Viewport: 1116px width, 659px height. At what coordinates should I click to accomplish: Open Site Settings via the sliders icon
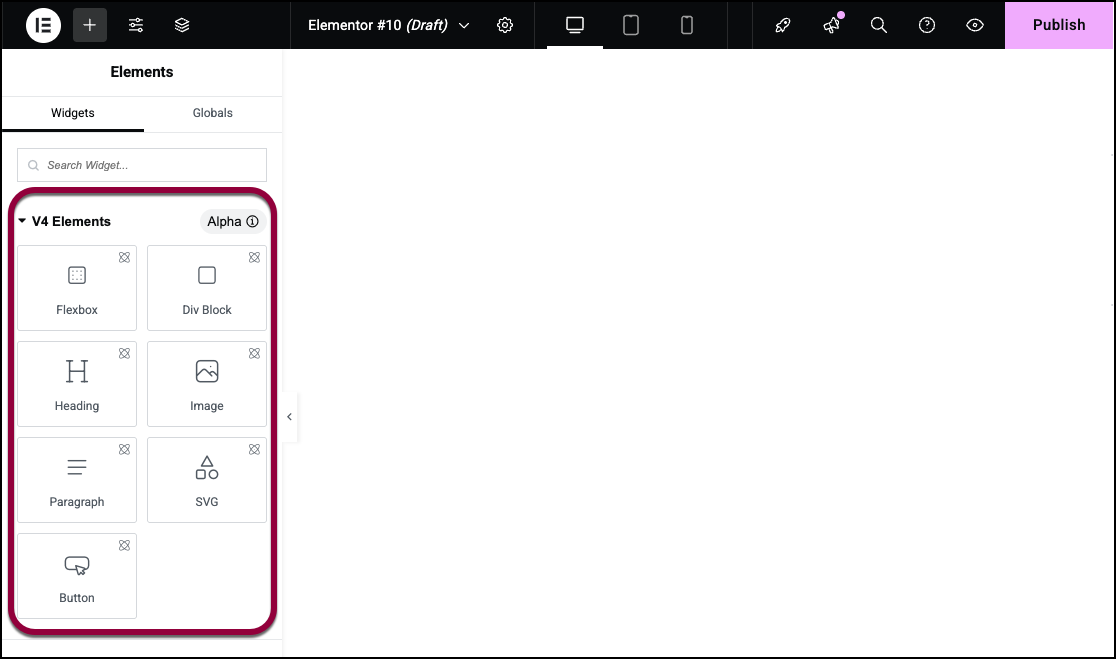[x=136, y=25]
